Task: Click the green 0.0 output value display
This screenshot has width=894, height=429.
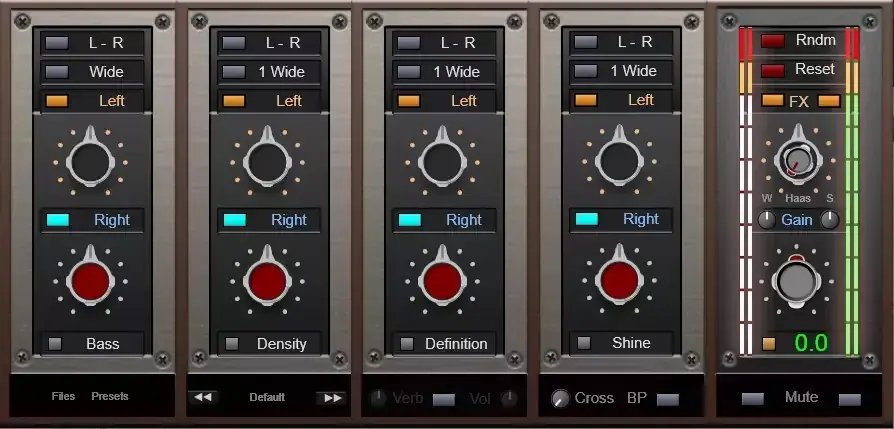Action: (811, 343)
